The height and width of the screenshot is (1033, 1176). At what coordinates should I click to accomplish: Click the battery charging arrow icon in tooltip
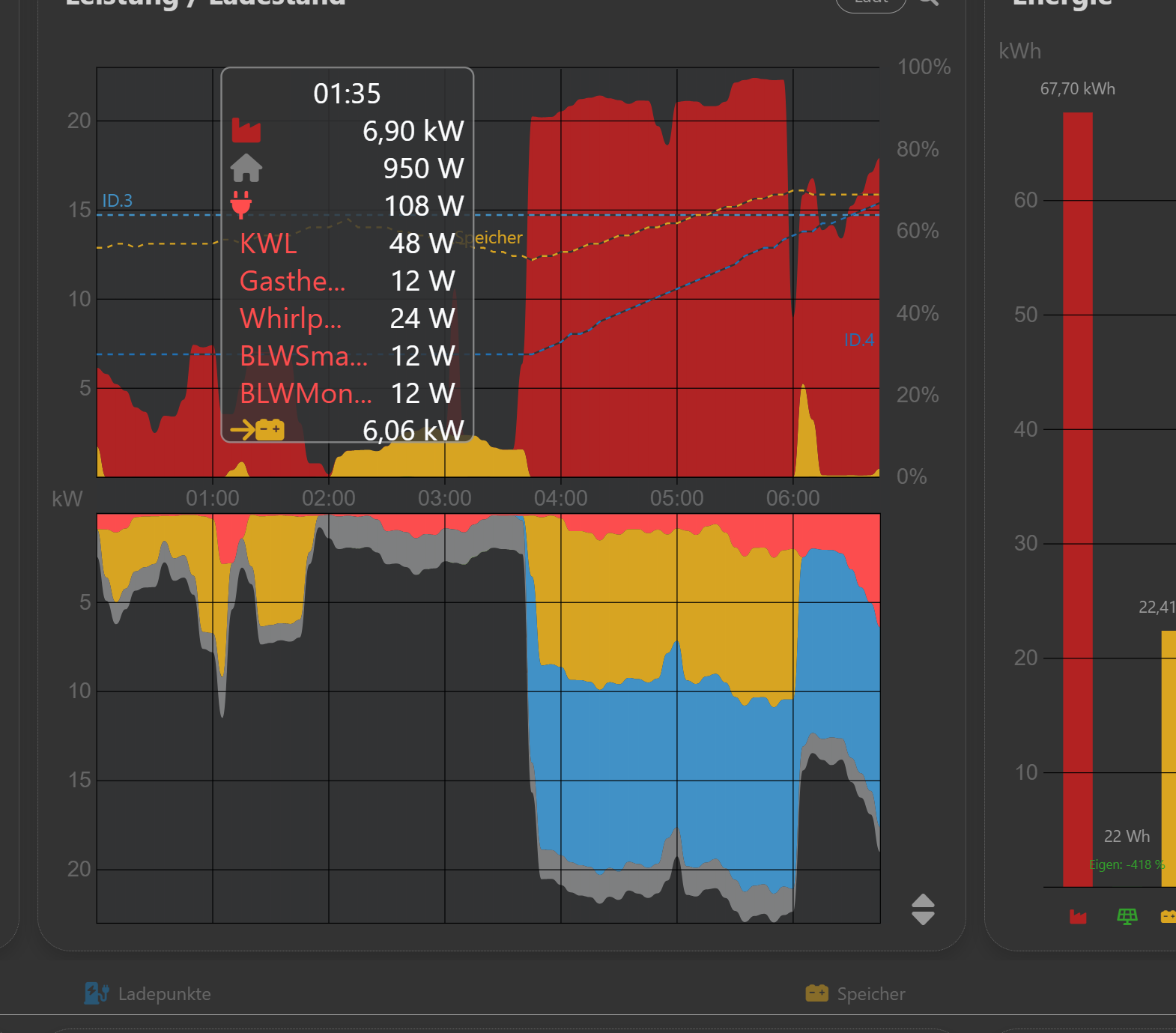pos(257,430)
